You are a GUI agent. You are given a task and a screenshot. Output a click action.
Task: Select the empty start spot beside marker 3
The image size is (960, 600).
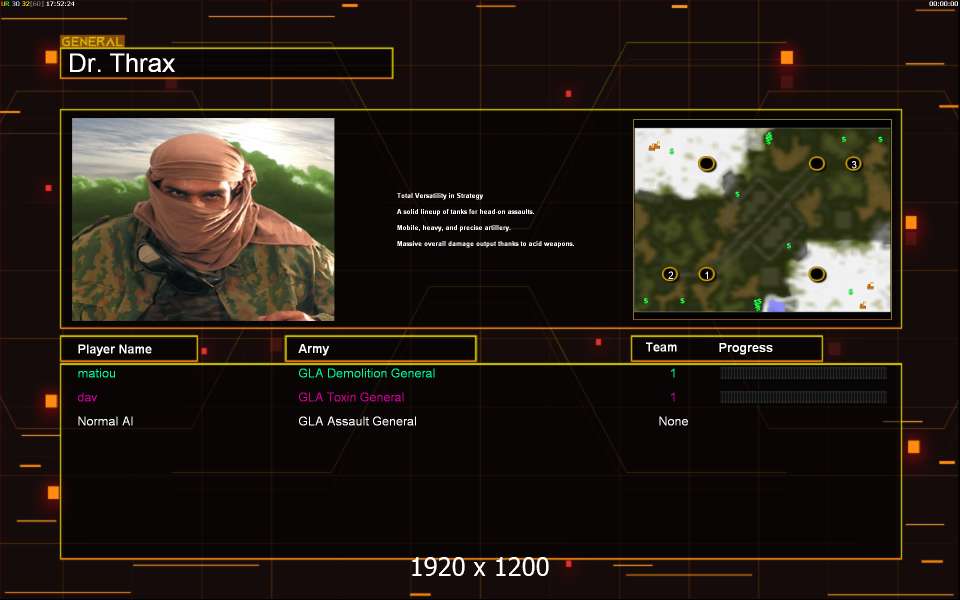click(817, 163)
